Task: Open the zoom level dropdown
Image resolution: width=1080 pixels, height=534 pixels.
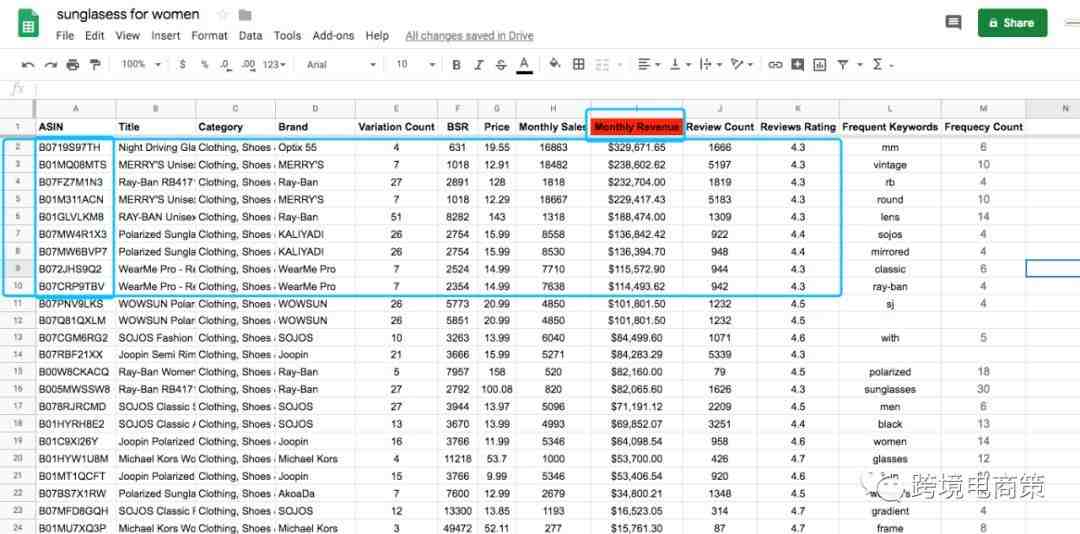Action: 141,64
